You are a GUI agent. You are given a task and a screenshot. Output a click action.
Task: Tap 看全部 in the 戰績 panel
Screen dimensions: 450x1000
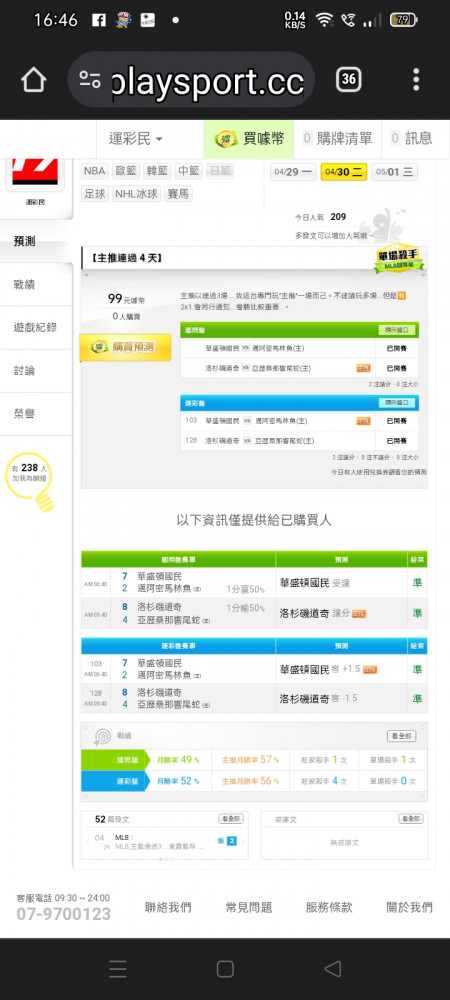click(401, 736)
